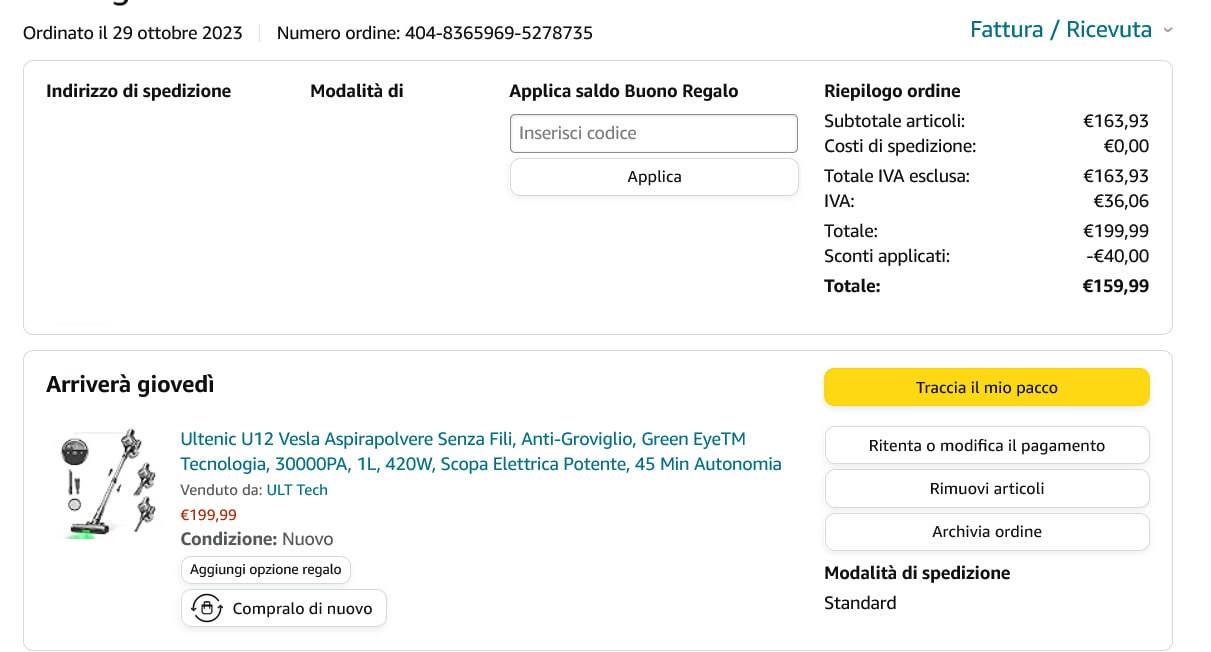Click Traccia il mio pacco
1211x652 pixels.
click(x=986, y=388)
